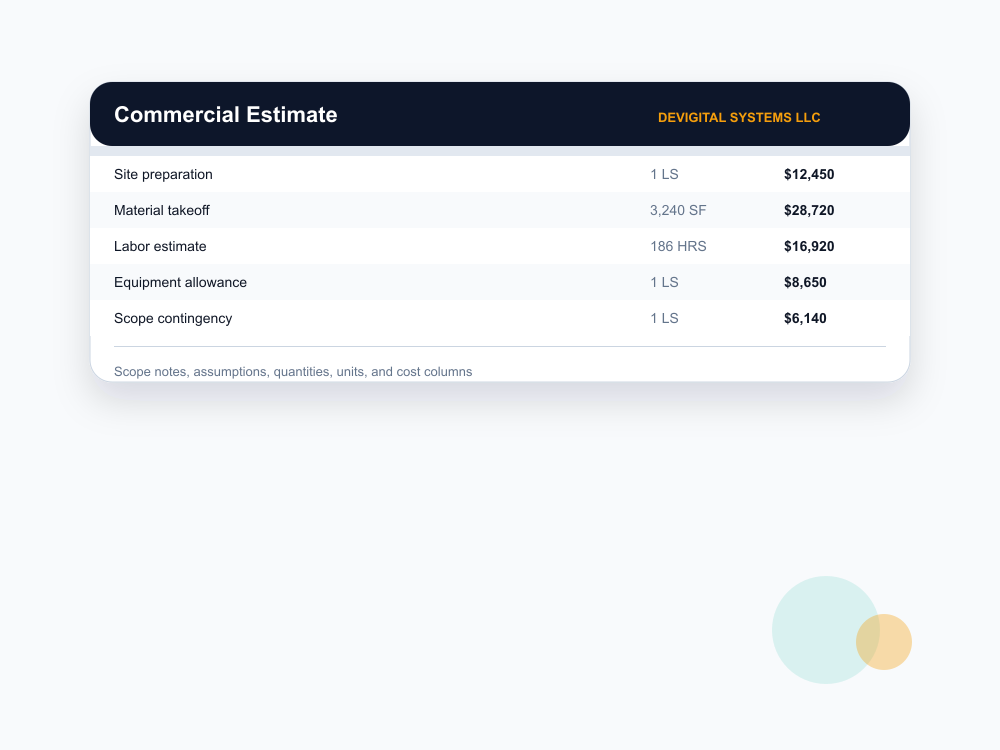Click the Commercial Estimate title
This screenshot has width=1000, height=750.
(225, 115)
